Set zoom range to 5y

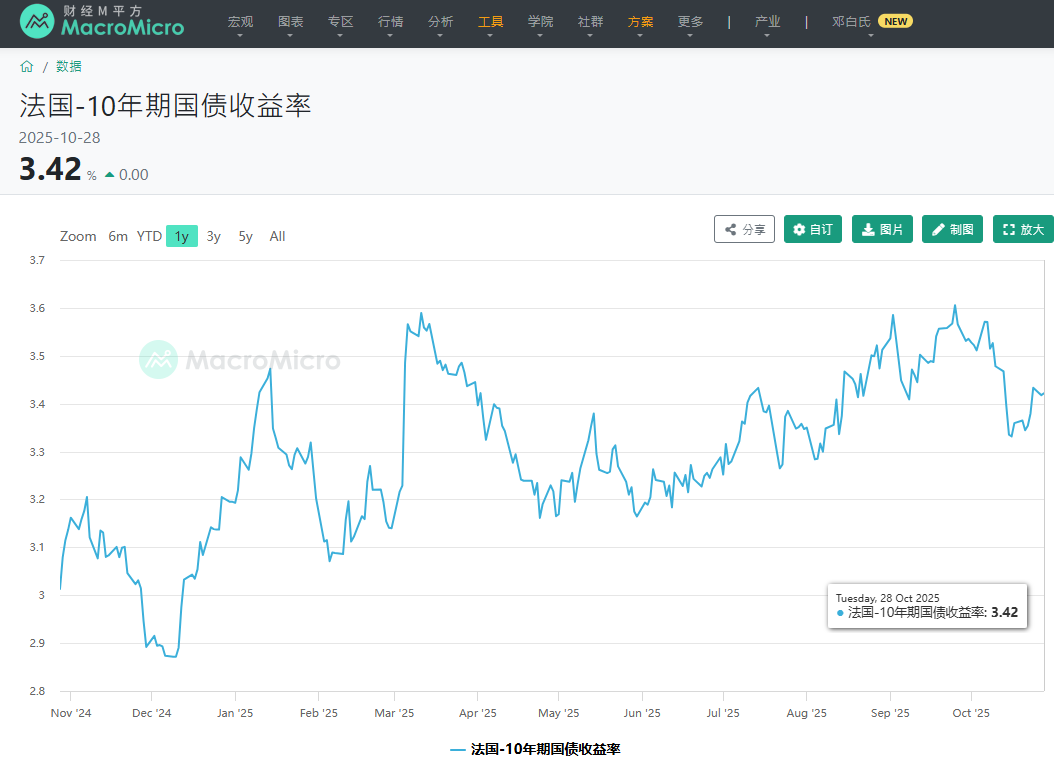click(246, 237)
